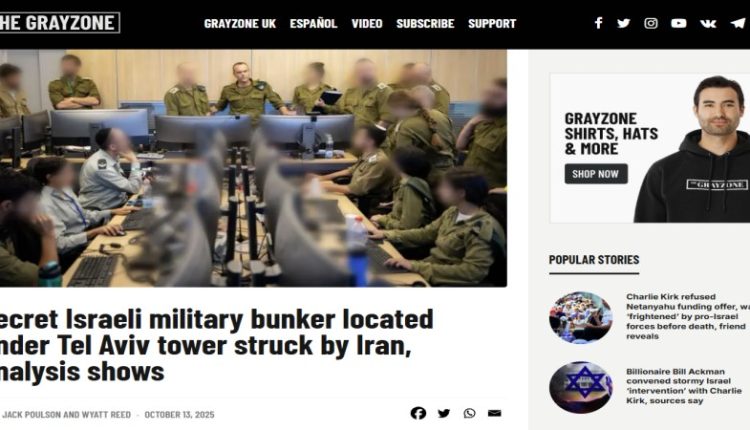Open the Video menu item
Image resolution: width=750 pixels, height=430 pixels.
point(367,23)
